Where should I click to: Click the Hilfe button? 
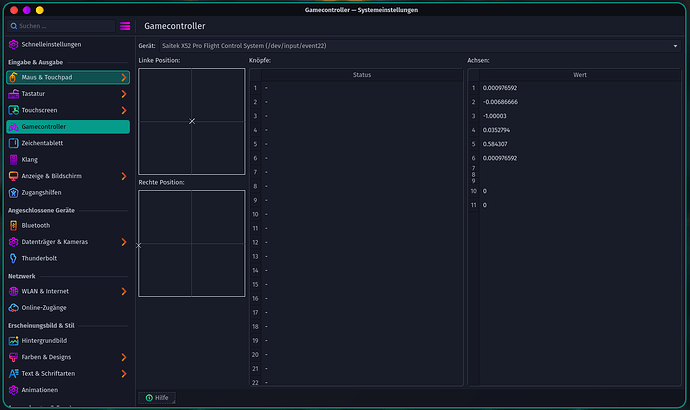click(156, 398)
